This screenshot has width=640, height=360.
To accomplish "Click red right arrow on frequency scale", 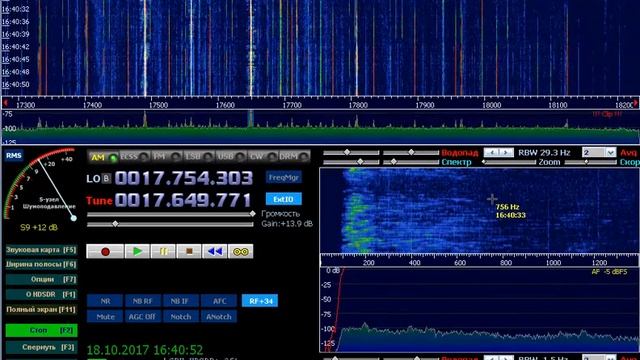I will pos(635,102).
